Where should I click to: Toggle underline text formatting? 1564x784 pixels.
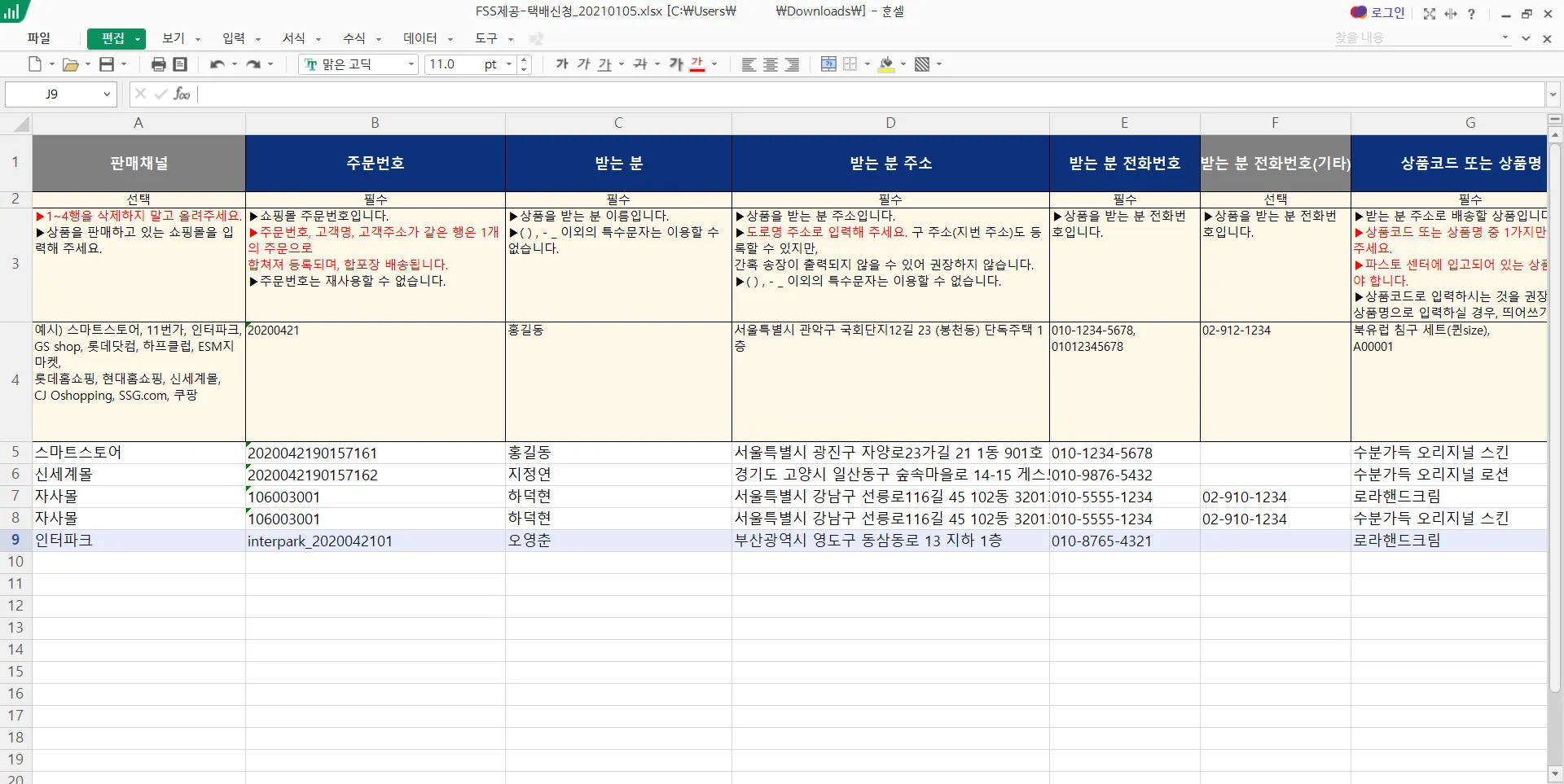click(x=604, y=64)
